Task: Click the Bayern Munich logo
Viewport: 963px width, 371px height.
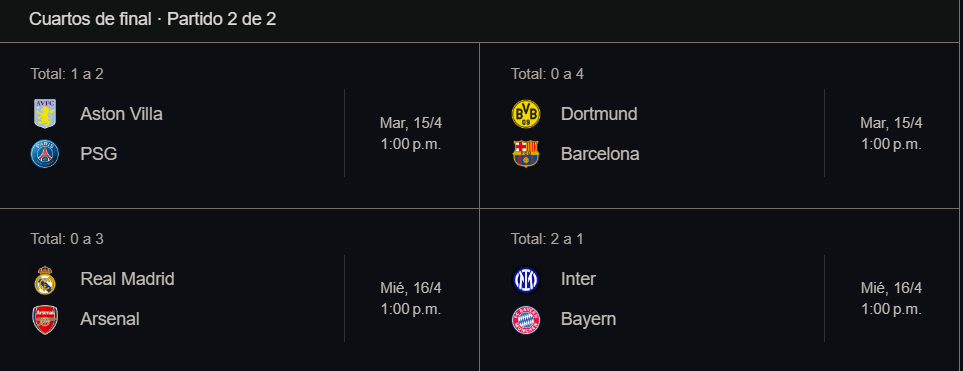Action: tap(526, 320)
